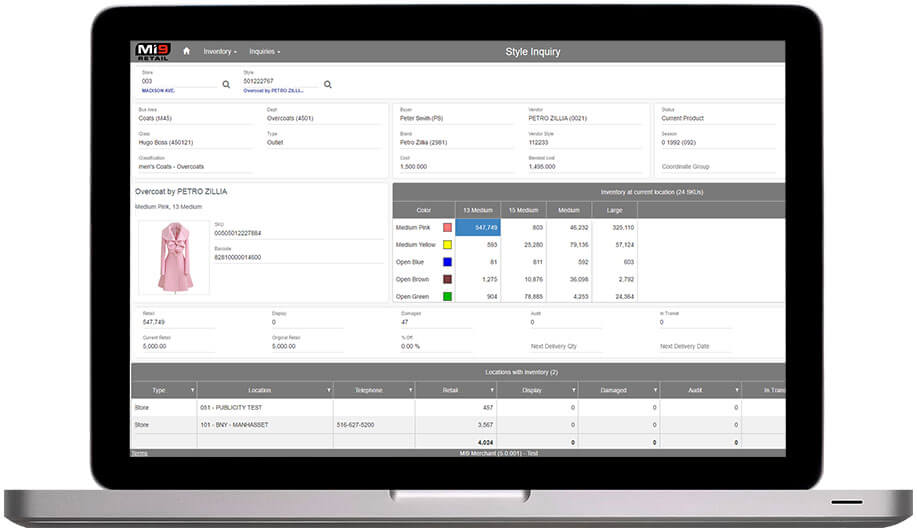Viewport: 917px width, 531px height.
Task: Open the Damaged column filter dropdown
Action: tap(655, 390)
